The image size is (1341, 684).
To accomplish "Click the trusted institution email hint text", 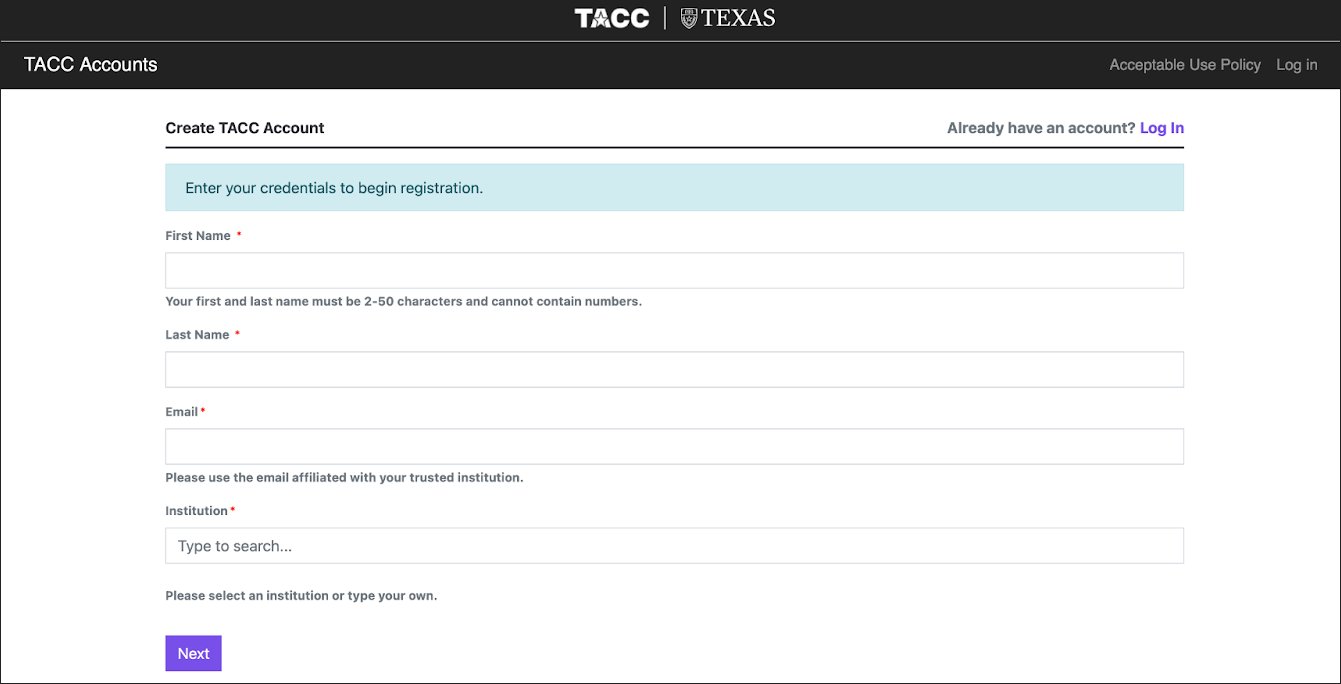I will [344, 478].
